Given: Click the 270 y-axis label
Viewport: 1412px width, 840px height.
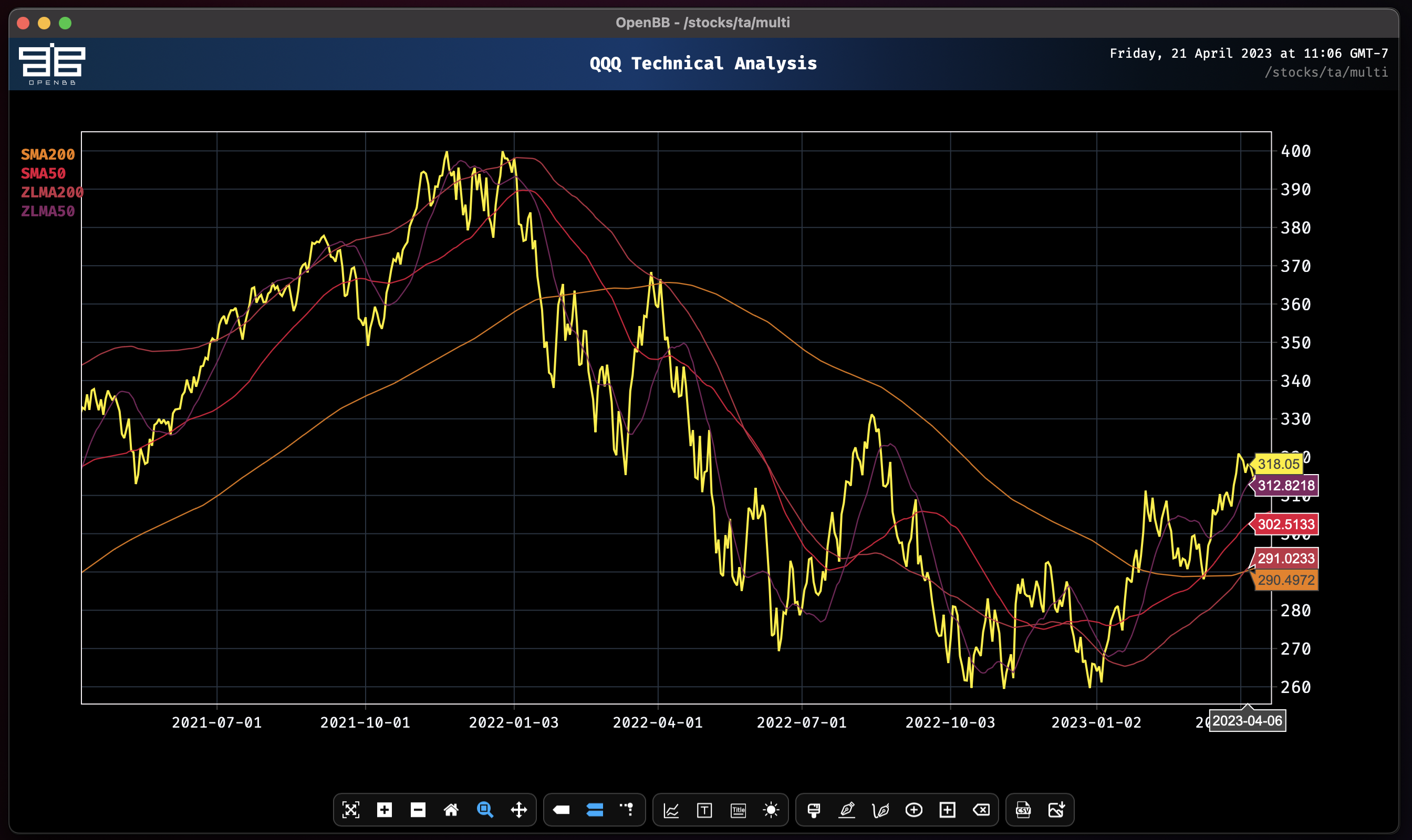Looking at the screenshot, I should click(1295, 649).
